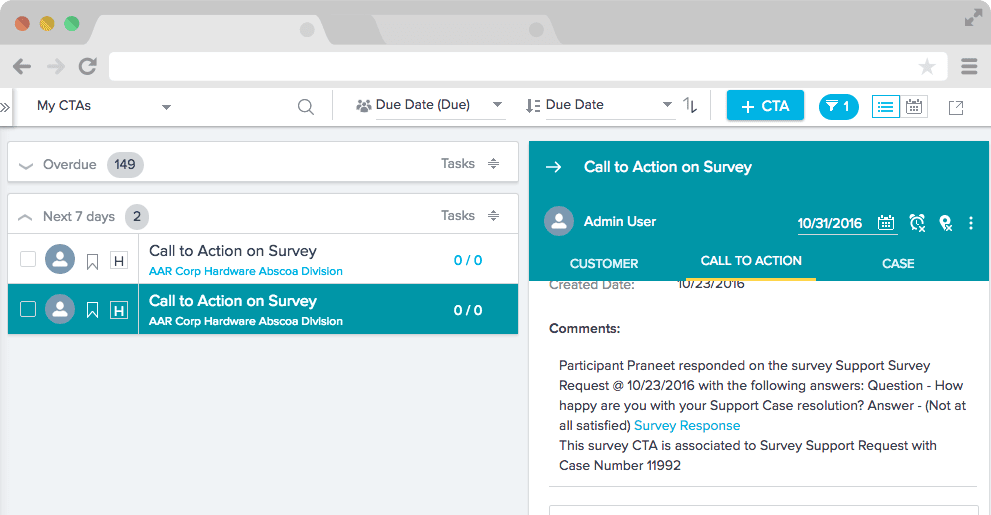Open the My CTAs dropdown
Viewport: 991px width, 515px height.
[104, 106]
